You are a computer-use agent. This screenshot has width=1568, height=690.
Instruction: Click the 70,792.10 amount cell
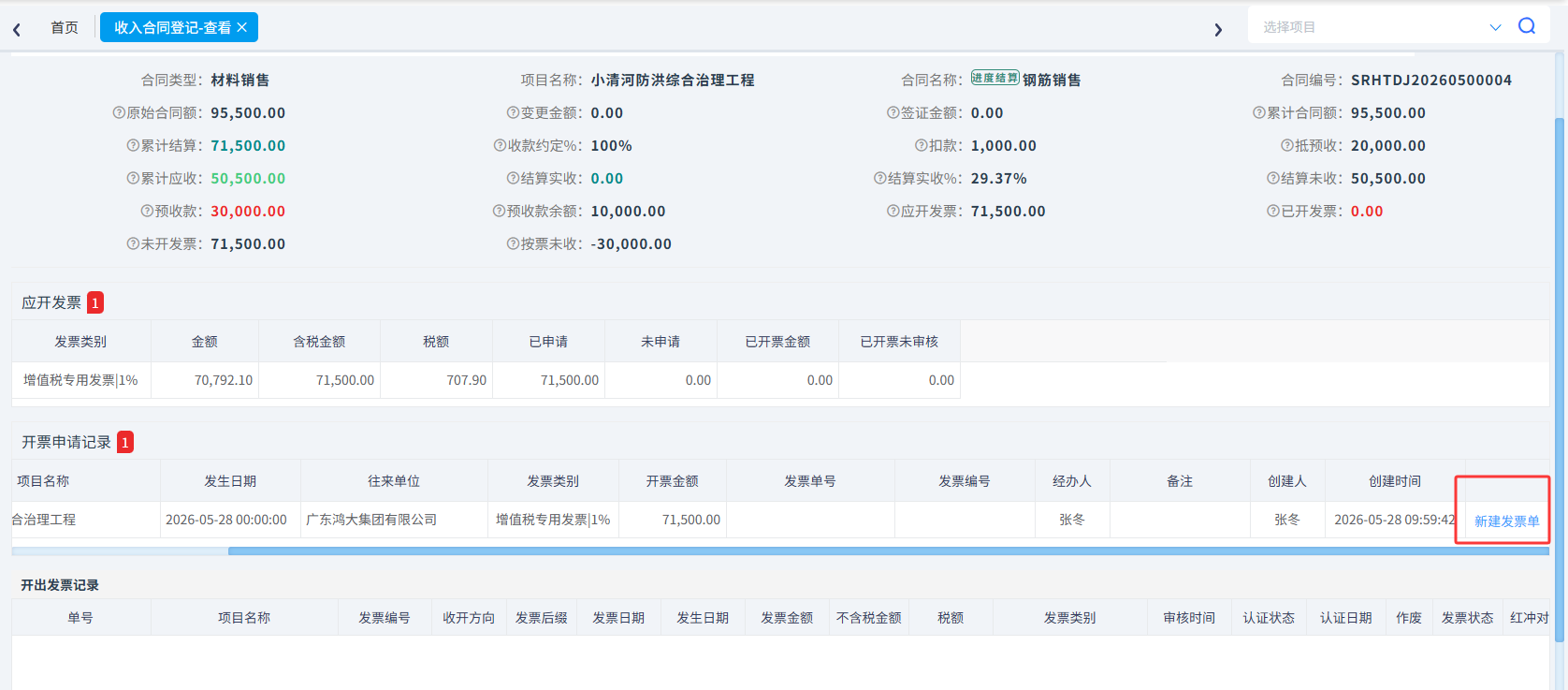205,380
